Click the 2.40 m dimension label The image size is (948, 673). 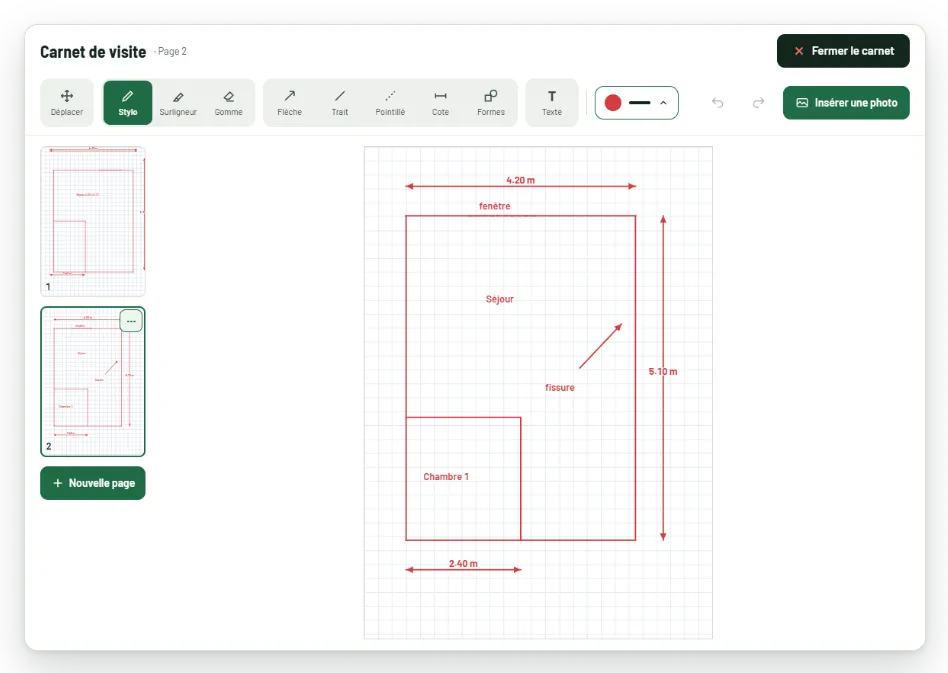pyautogui.click(x=463, y=564)
